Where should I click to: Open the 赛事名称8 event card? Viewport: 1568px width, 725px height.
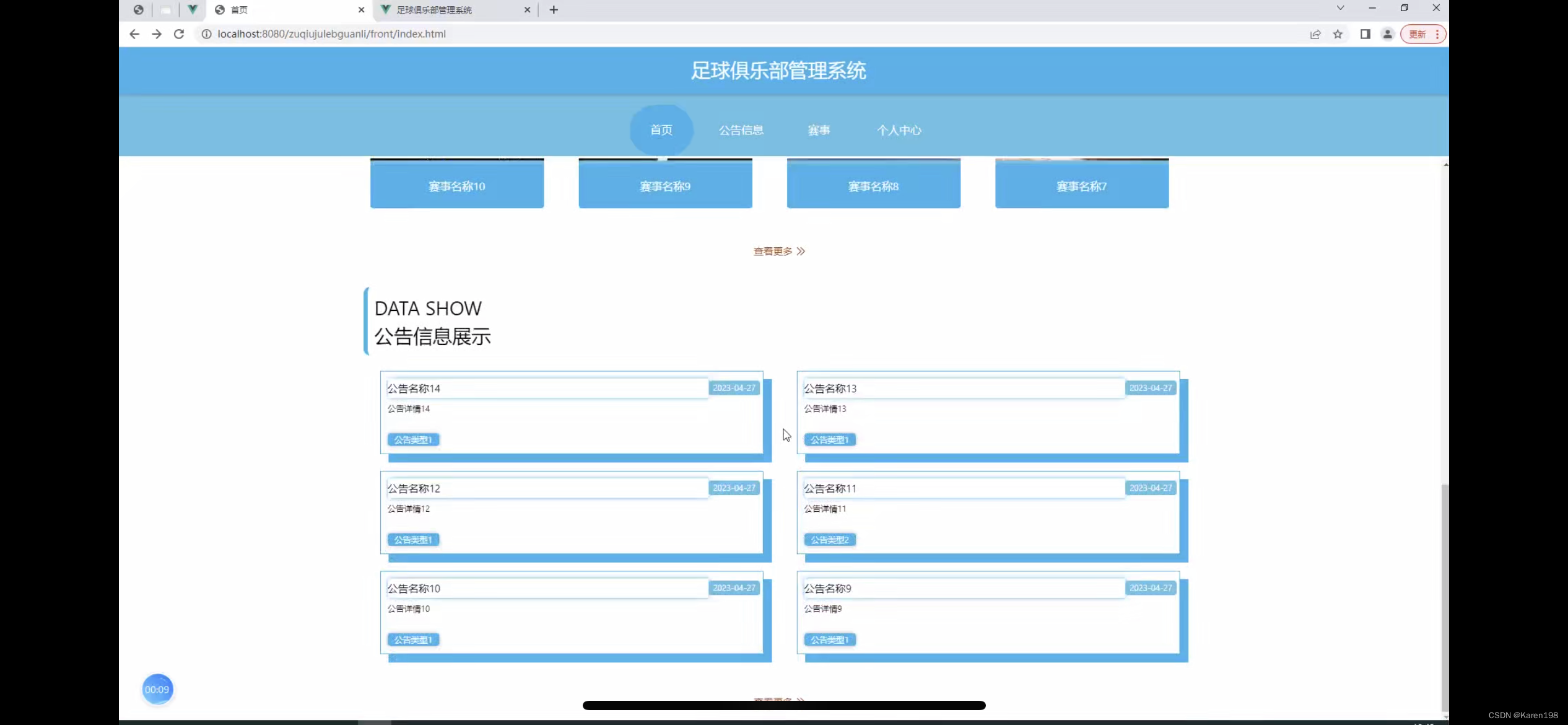(x=874, y=185)
